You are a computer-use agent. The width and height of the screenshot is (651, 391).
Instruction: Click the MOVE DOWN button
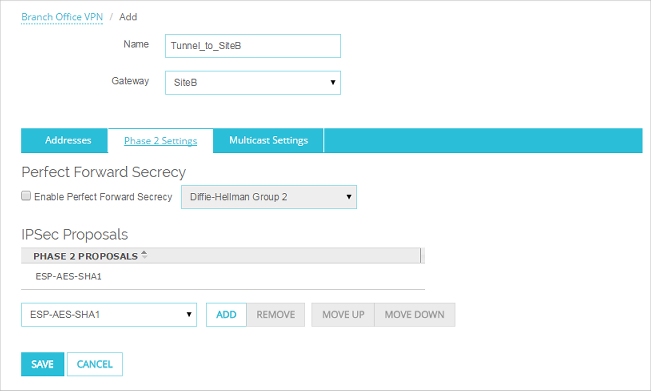point(414,315)
